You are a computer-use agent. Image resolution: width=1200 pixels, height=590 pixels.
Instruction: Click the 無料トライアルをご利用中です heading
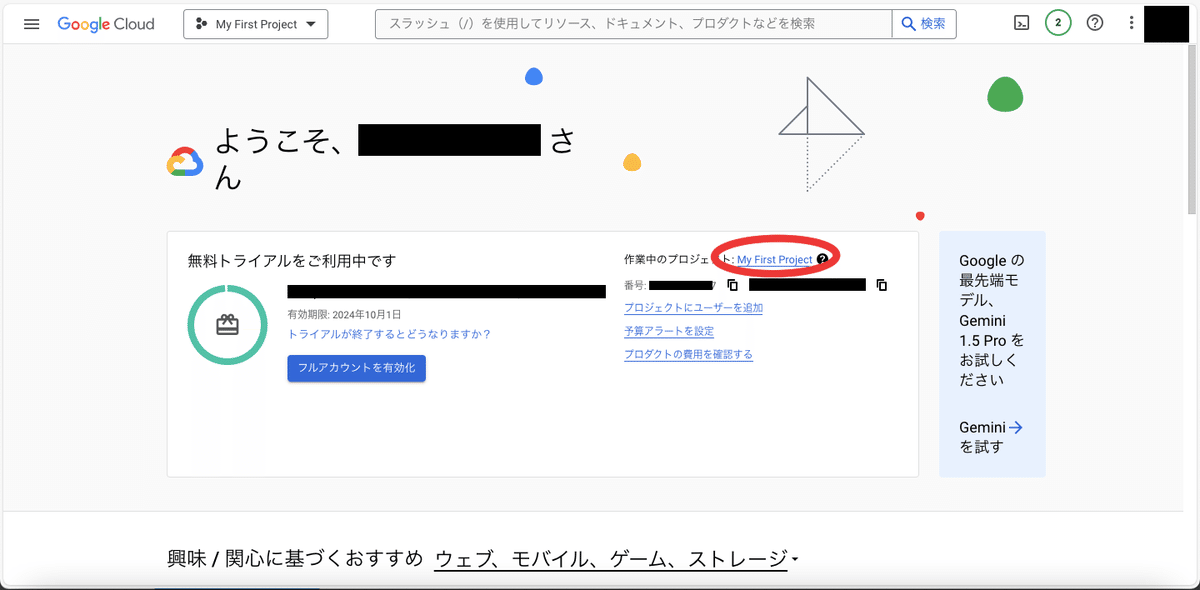point(292,261)
